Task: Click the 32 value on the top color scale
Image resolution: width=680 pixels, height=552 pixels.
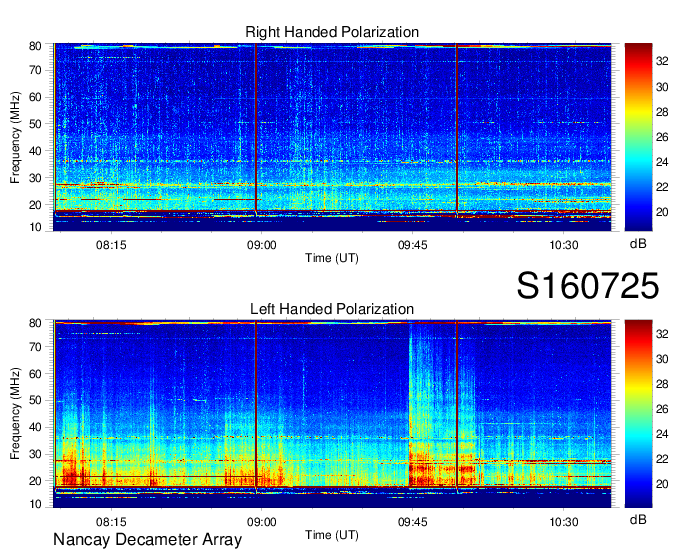Action: [662, 62]
